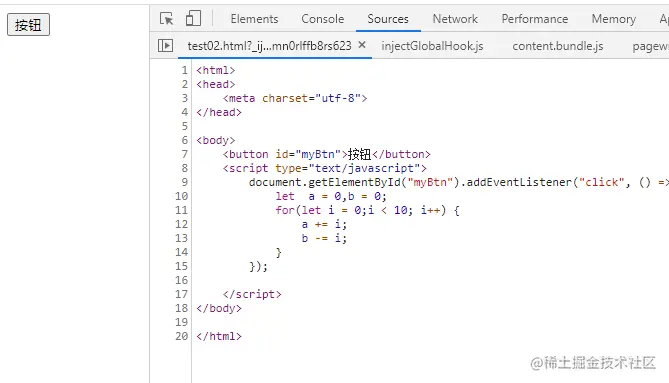Screen dimensions: 669x383
Task: Set breakpoint on line number 12
Action: click(181, 224)
